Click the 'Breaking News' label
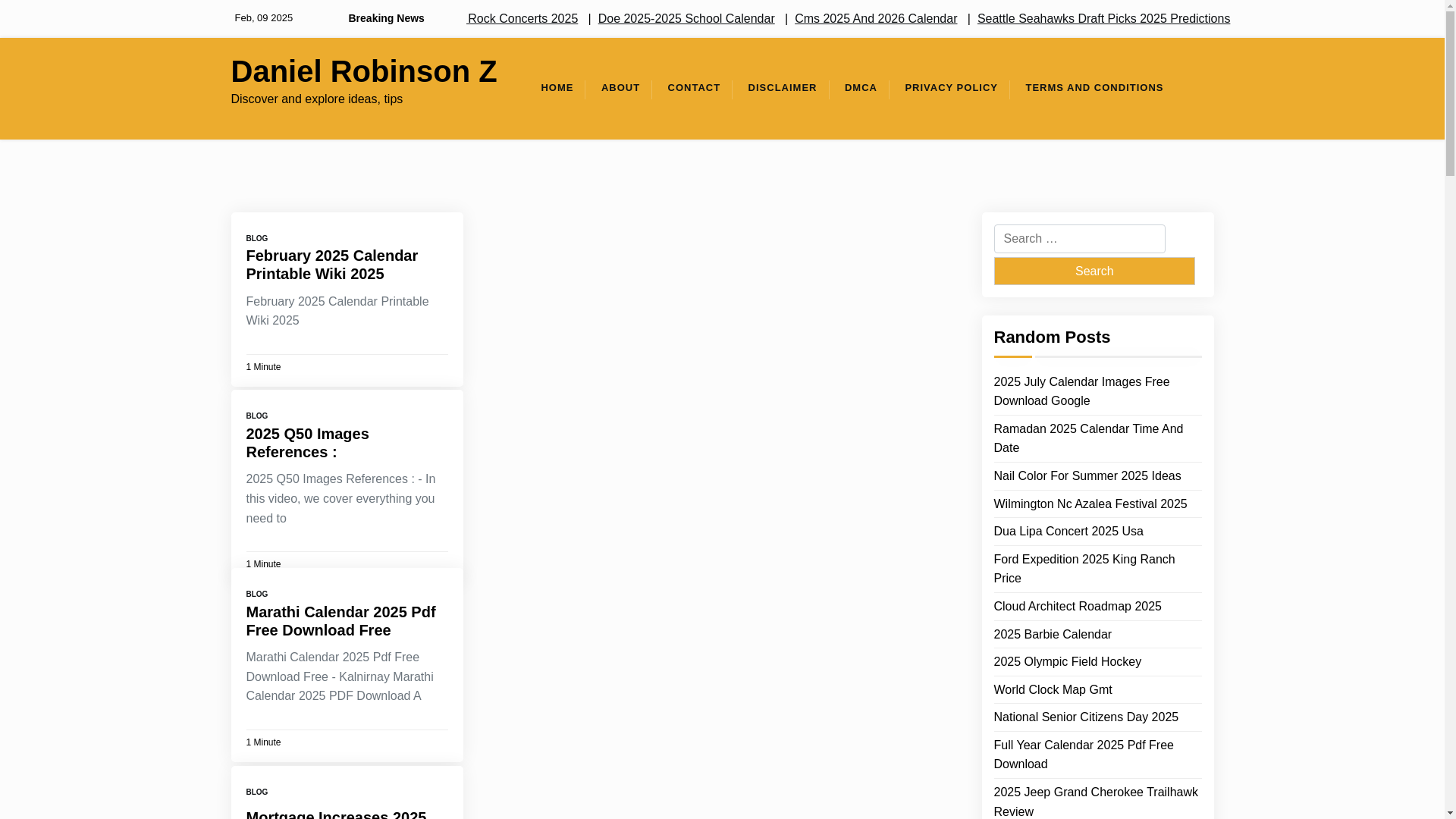The width and height of the screenshot is (1456, 819). click(386, 18)
